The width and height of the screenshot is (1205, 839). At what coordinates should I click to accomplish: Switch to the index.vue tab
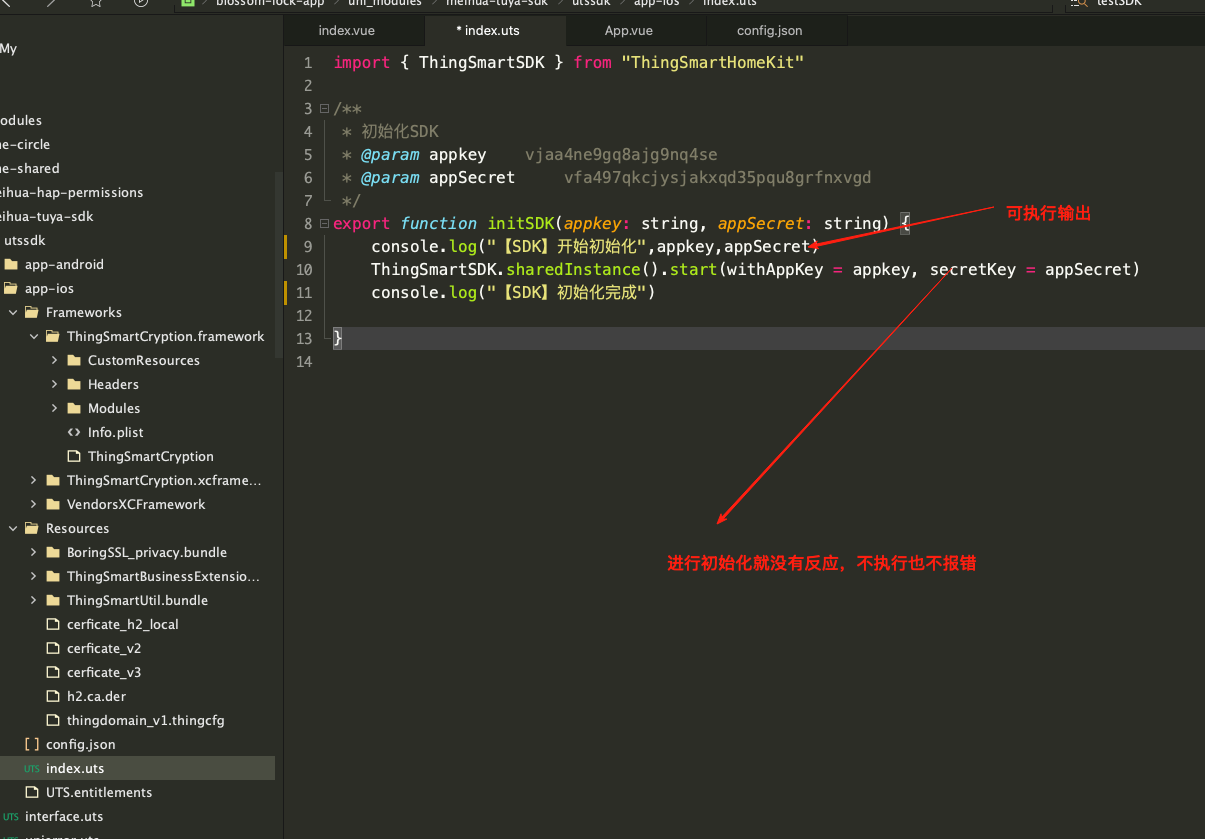click(346, 31)
